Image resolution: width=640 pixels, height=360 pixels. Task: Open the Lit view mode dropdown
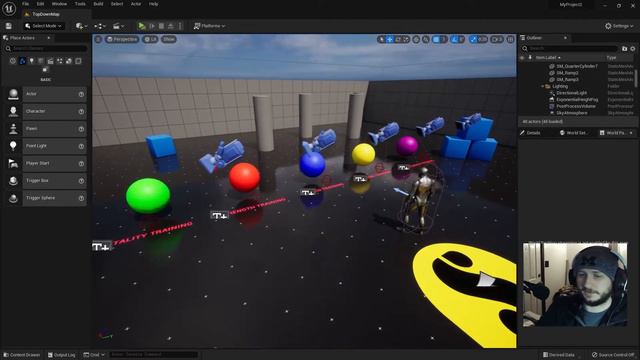tap(150, 39)
